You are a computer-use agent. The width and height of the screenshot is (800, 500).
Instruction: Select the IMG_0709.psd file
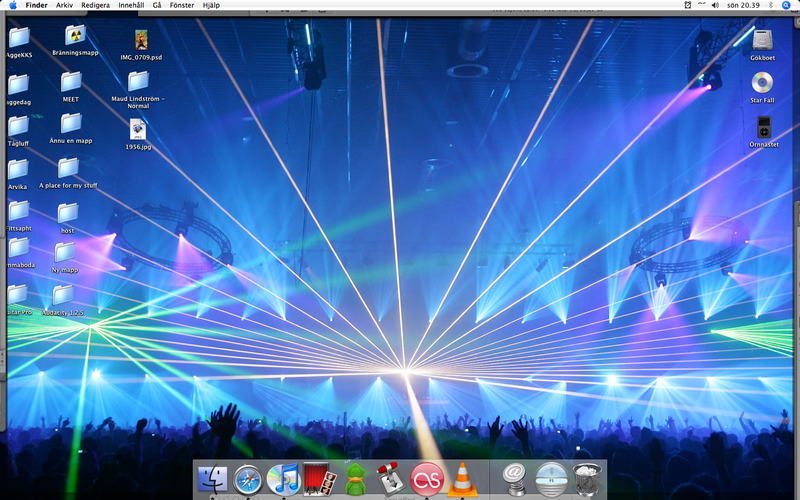[141, 40]
